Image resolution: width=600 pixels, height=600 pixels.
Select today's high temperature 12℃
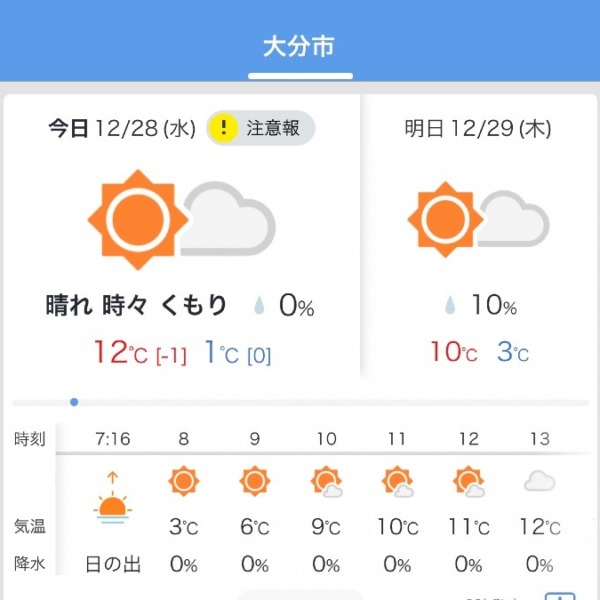coord(121,352)
